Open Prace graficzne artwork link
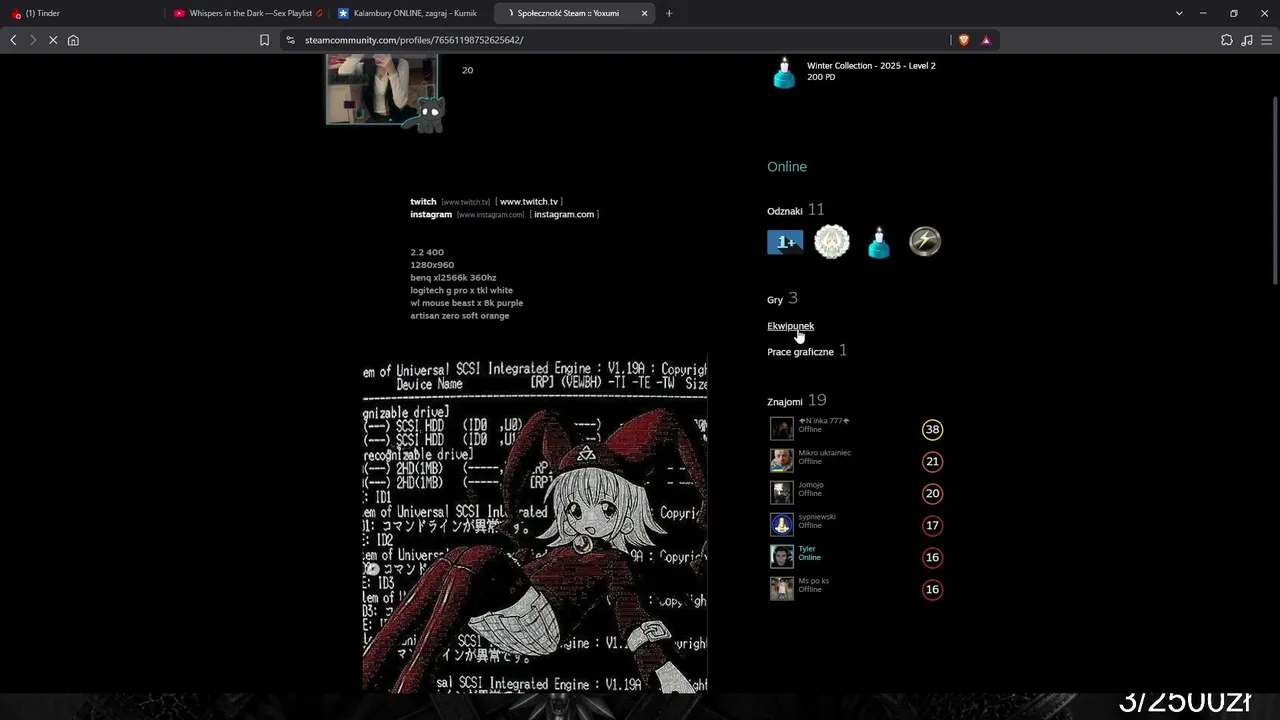This screenshot has width=1280, height=720. click(x=807, y=351)
